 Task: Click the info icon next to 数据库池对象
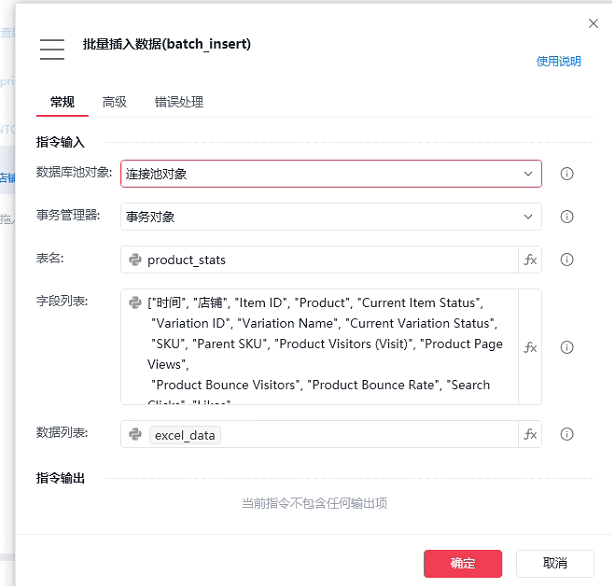point(567,174)
